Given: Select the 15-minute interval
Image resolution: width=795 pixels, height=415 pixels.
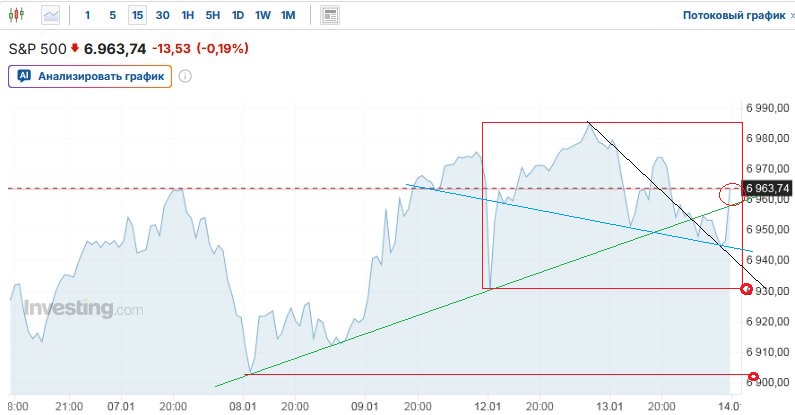Looking at the screenshot, I should point(136,16).
